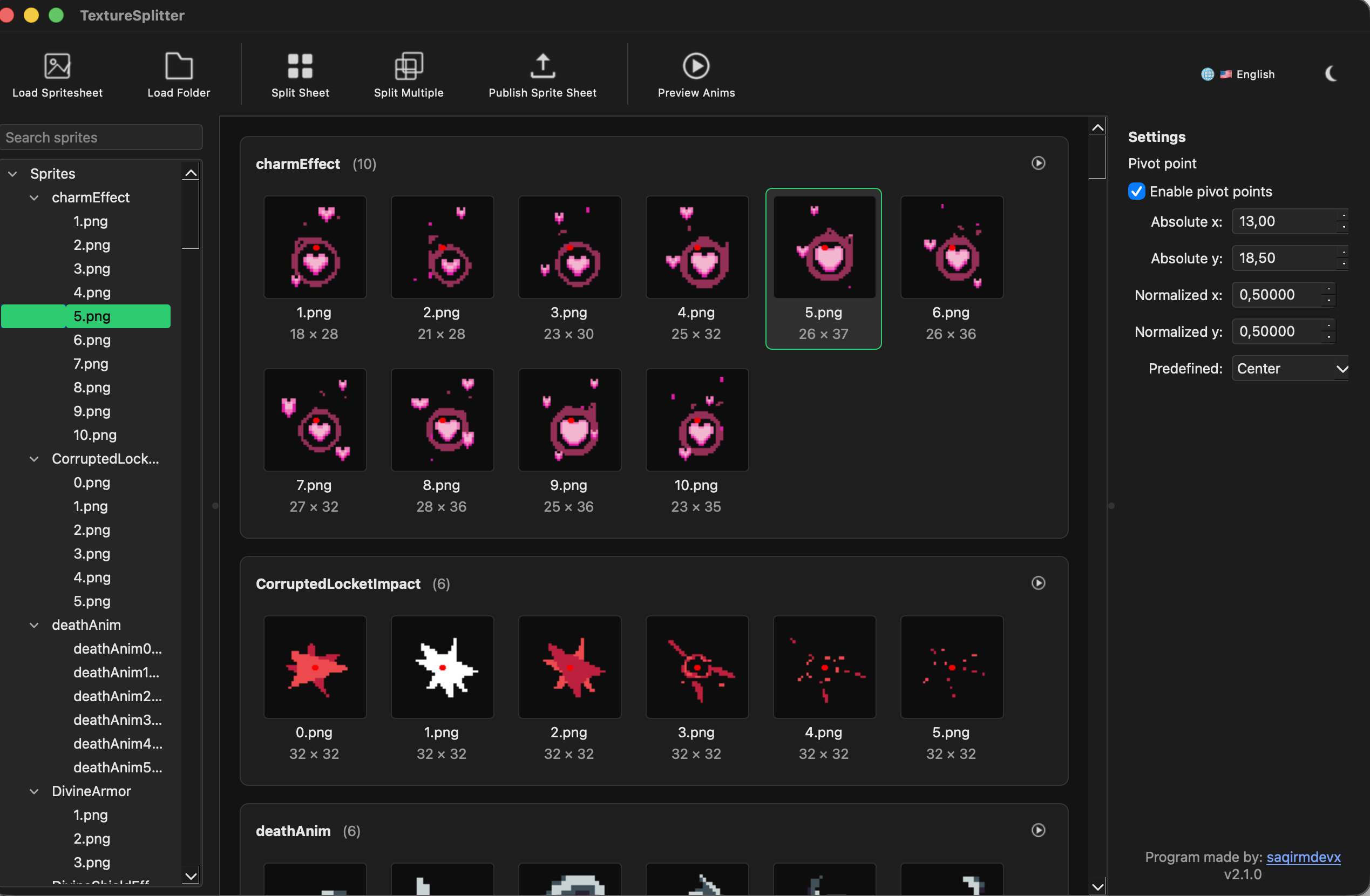Collapse the CorruptedLock... tree folder

34,459
